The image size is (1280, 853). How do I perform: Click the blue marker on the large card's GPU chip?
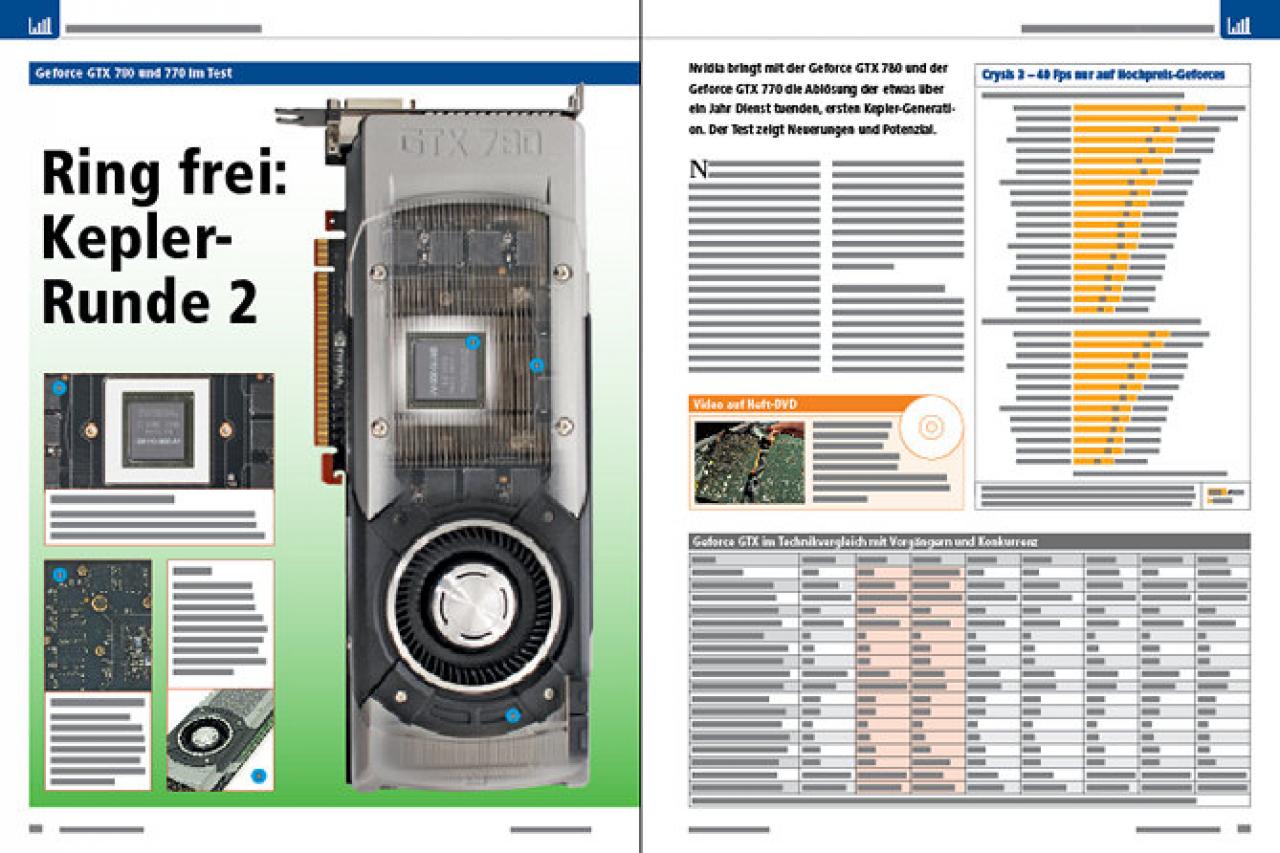(473, 341)
